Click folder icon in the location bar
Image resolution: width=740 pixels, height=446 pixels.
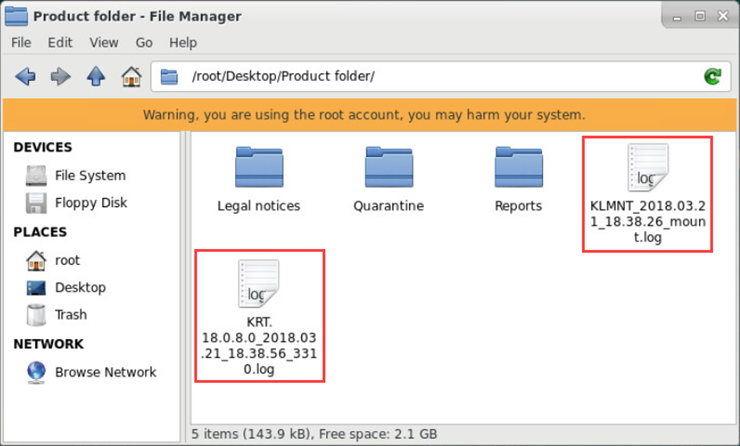169,76
